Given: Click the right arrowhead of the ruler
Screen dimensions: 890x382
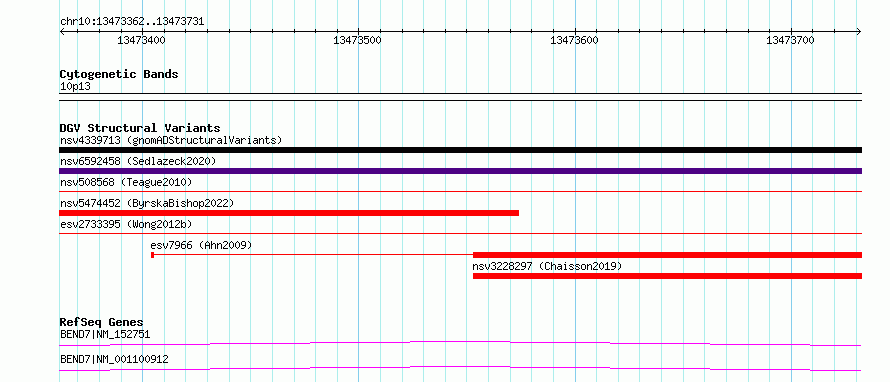Looking at the screenshot, I should click(859, 31).
